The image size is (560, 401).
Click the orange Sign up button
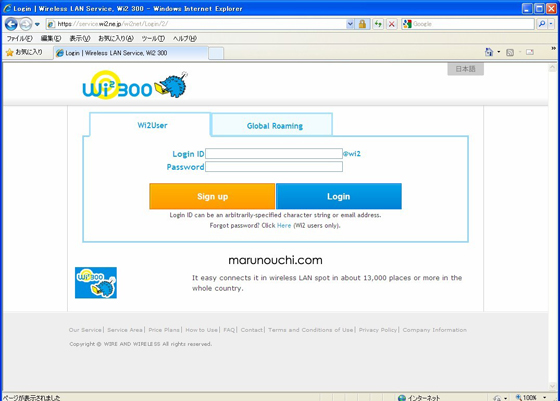click(x=212, y=196)
